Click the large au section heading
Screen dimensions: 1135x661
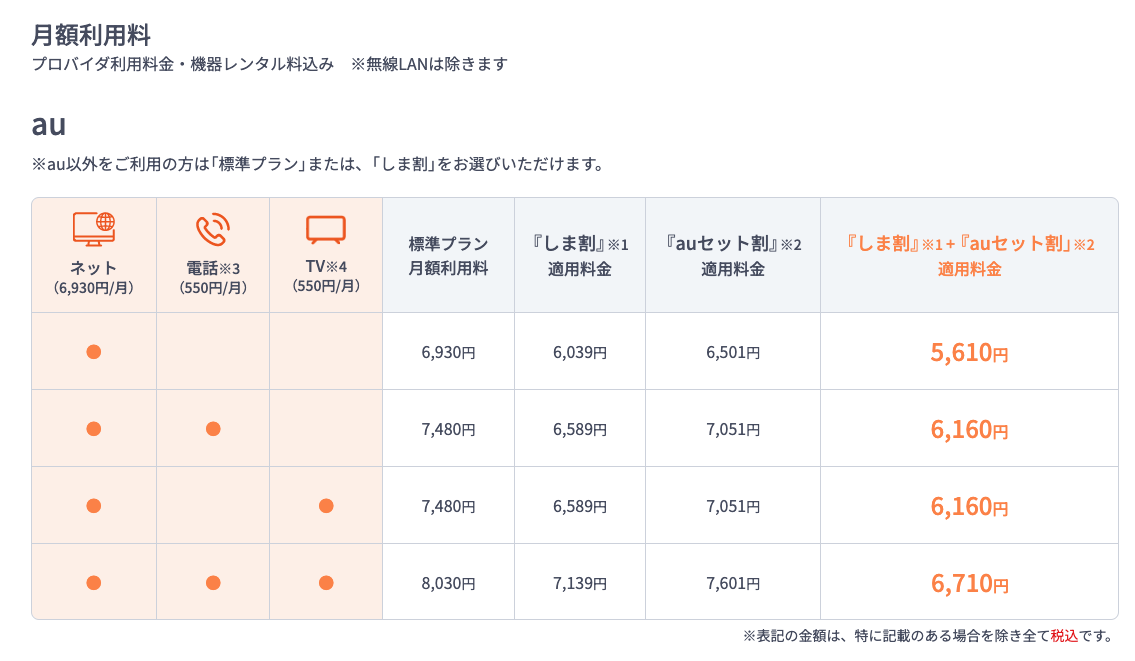[x=49, y=125]
